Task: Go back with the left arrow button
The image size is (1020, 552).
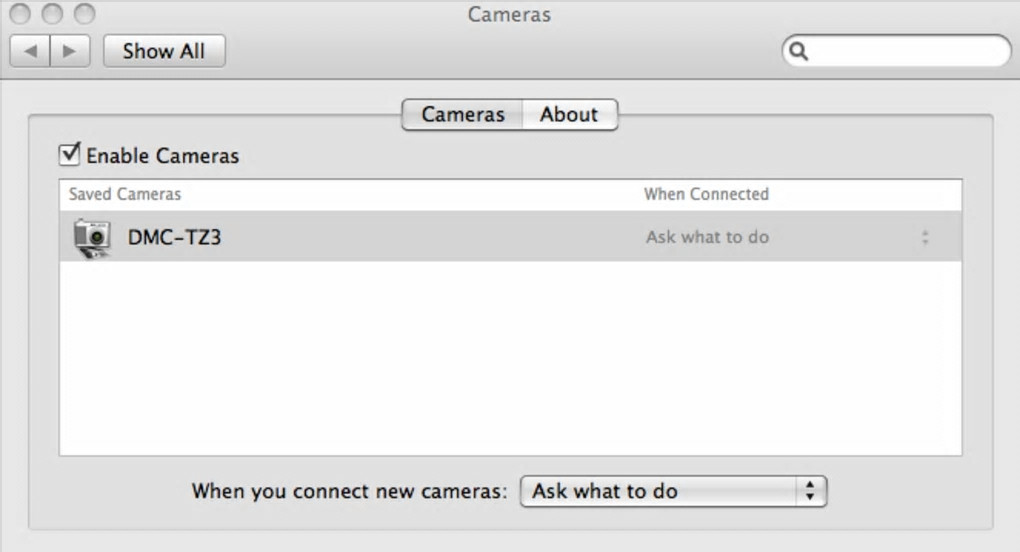Action: point(30,51)
